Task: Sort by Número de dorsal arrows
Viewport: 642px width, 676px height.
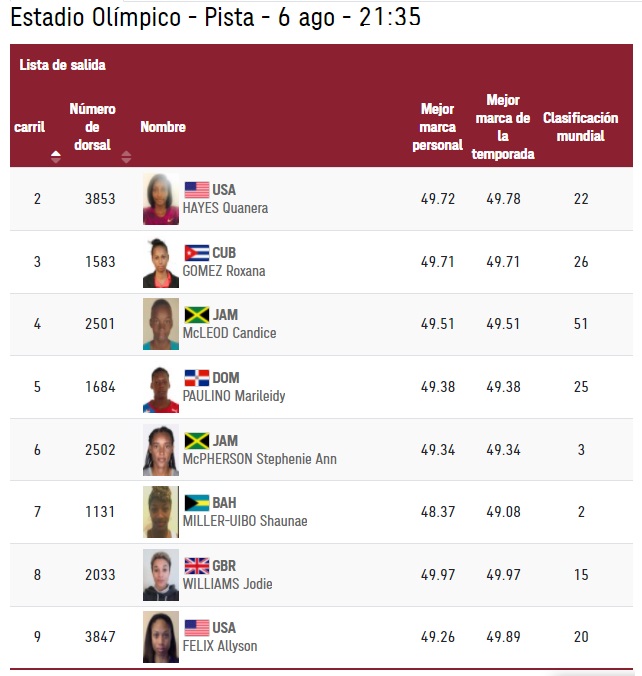Action: (x=126, y=156)
